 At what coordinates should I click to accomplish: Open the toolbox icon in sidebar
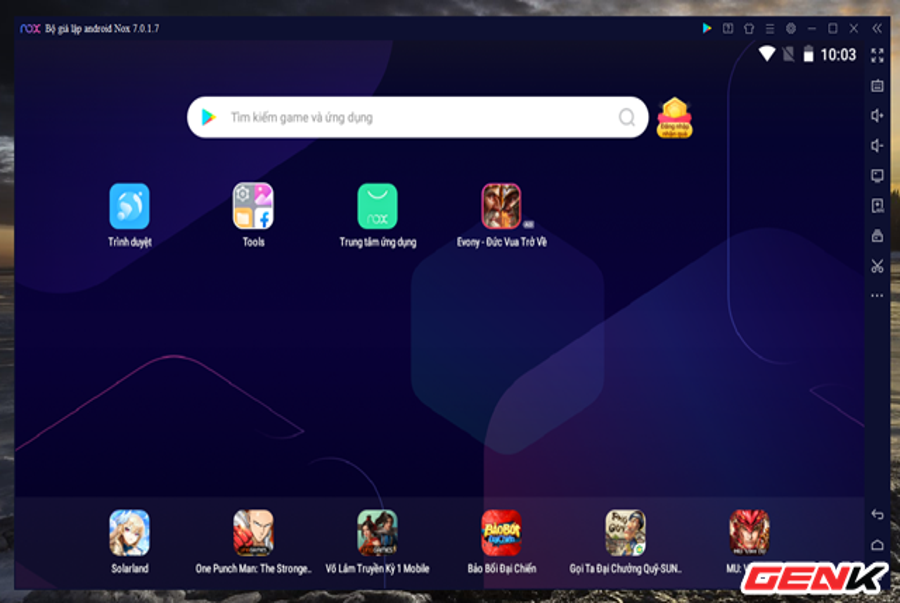coord(877,236)
